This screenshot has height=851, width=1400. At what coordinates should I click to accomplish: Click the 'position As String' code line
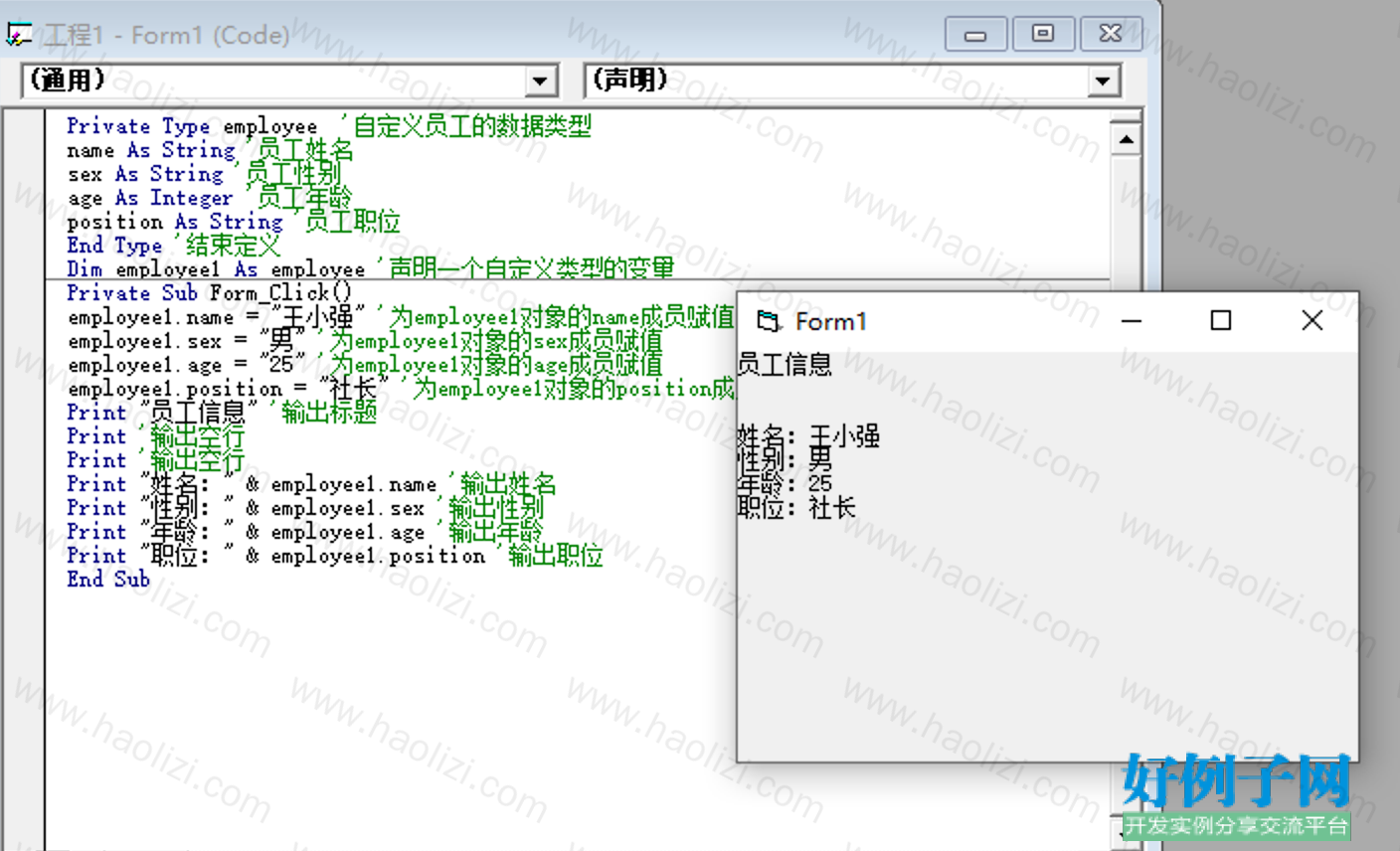click(x=233, y=222)
